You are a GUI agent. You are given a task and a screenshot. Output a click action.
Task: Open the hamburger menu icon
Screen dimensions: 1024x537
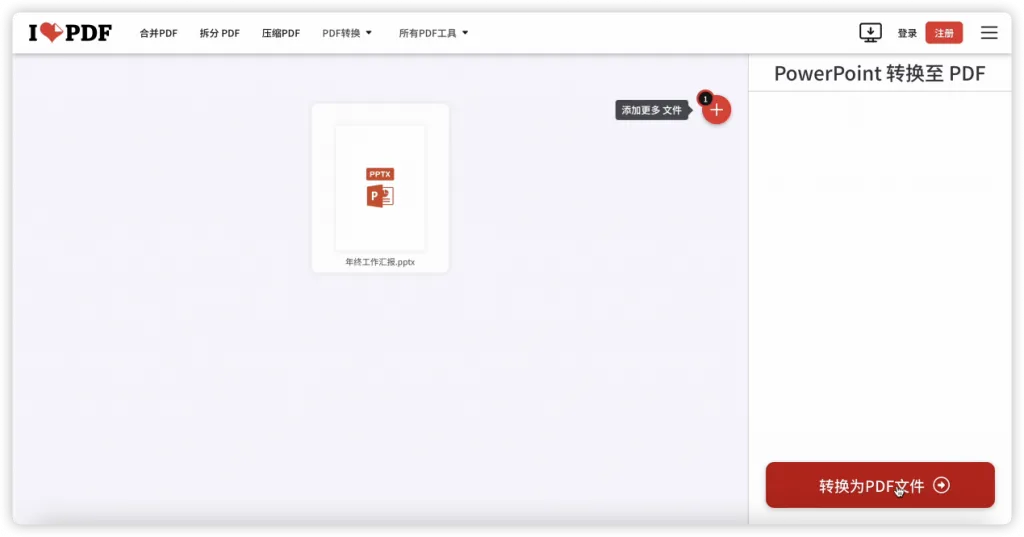coord(989,33)
